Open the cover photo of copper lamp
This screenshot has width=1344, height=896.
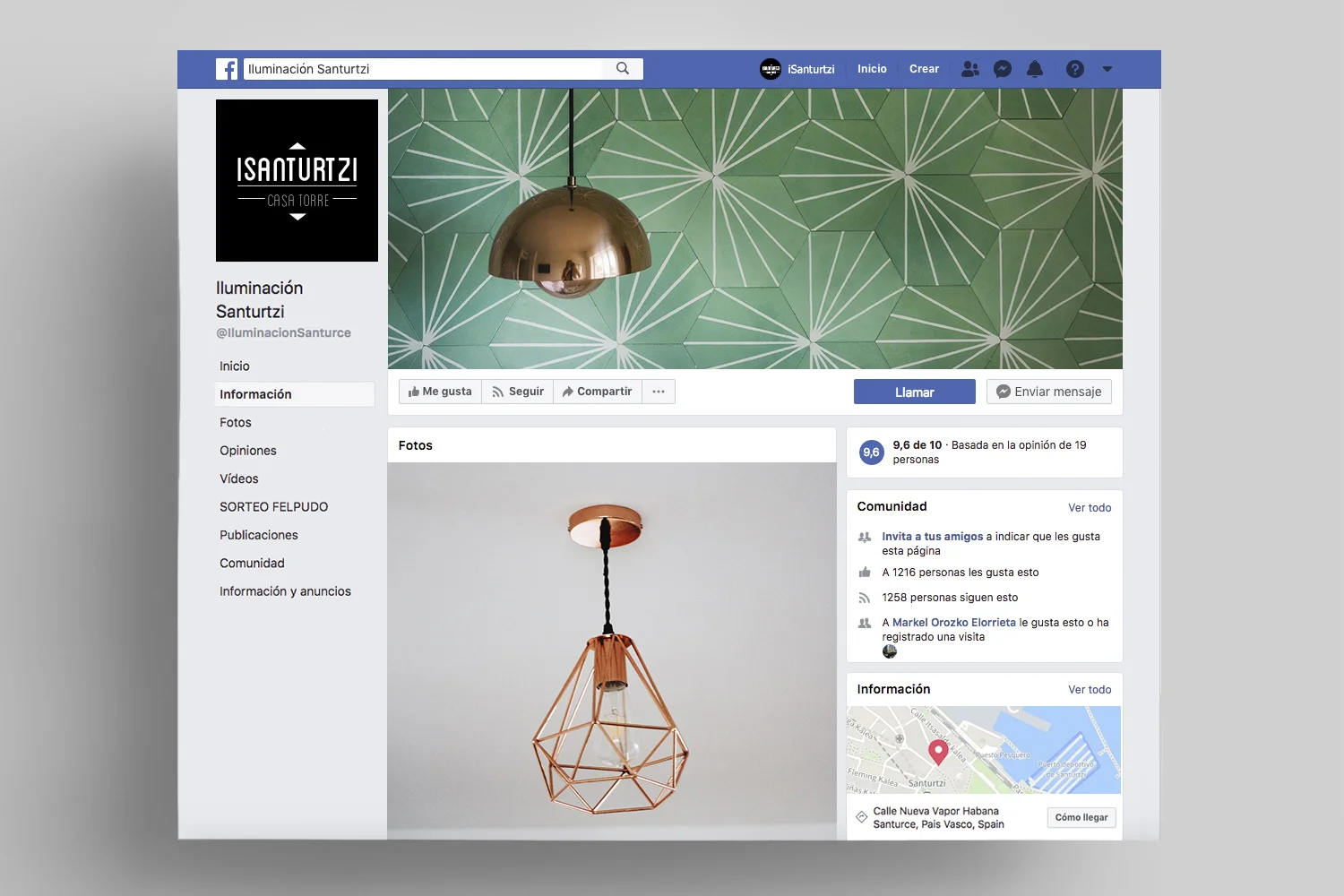tap(755, 228)
